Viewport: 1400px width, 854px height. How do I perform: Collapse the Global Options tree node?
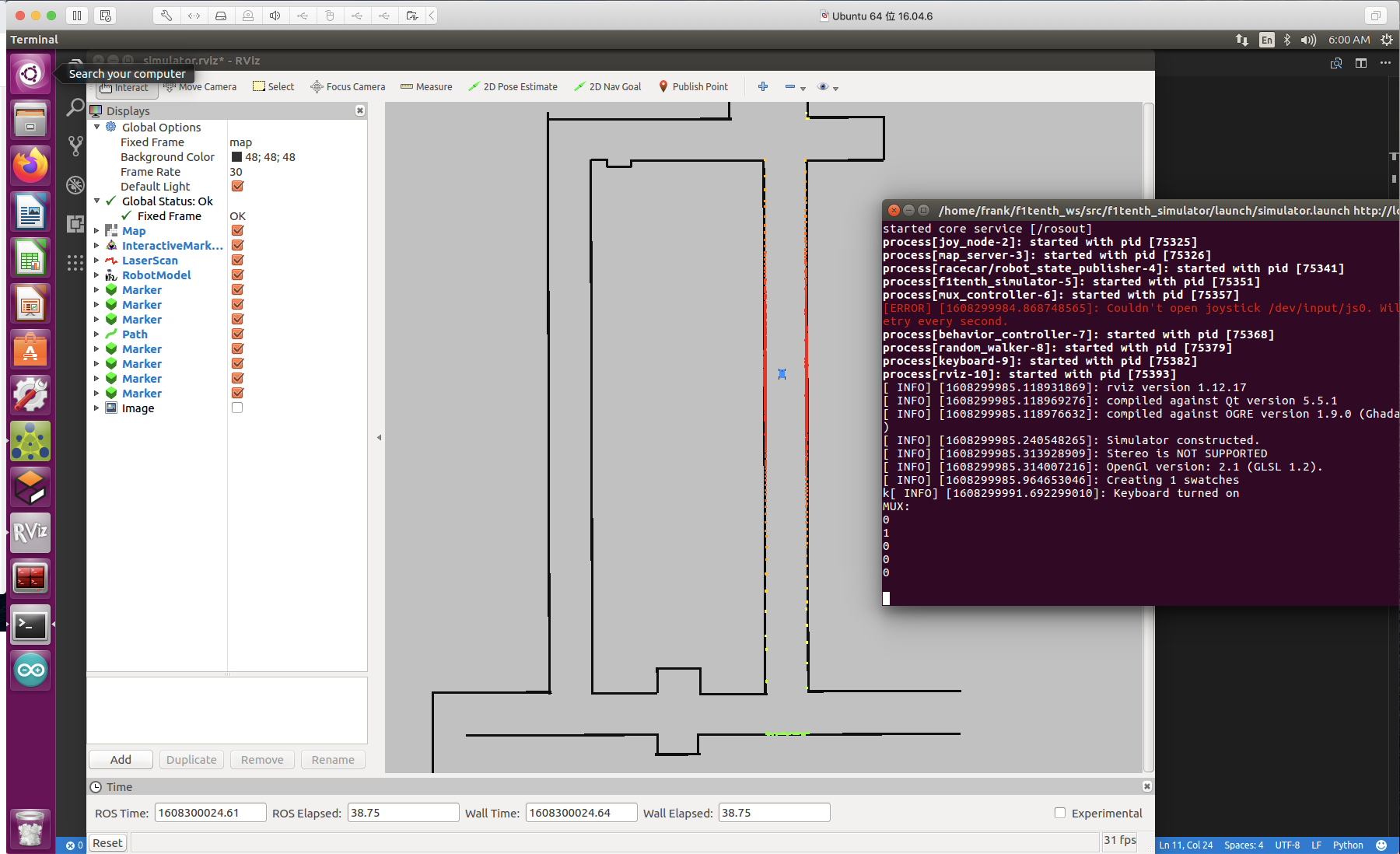[x=96, y=127]
